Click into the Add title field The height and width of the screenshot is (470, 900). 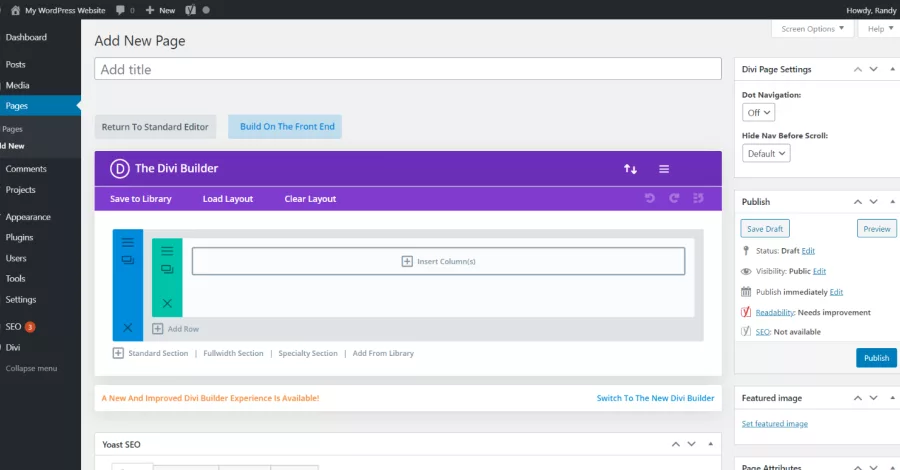click(x=408, y=69)
